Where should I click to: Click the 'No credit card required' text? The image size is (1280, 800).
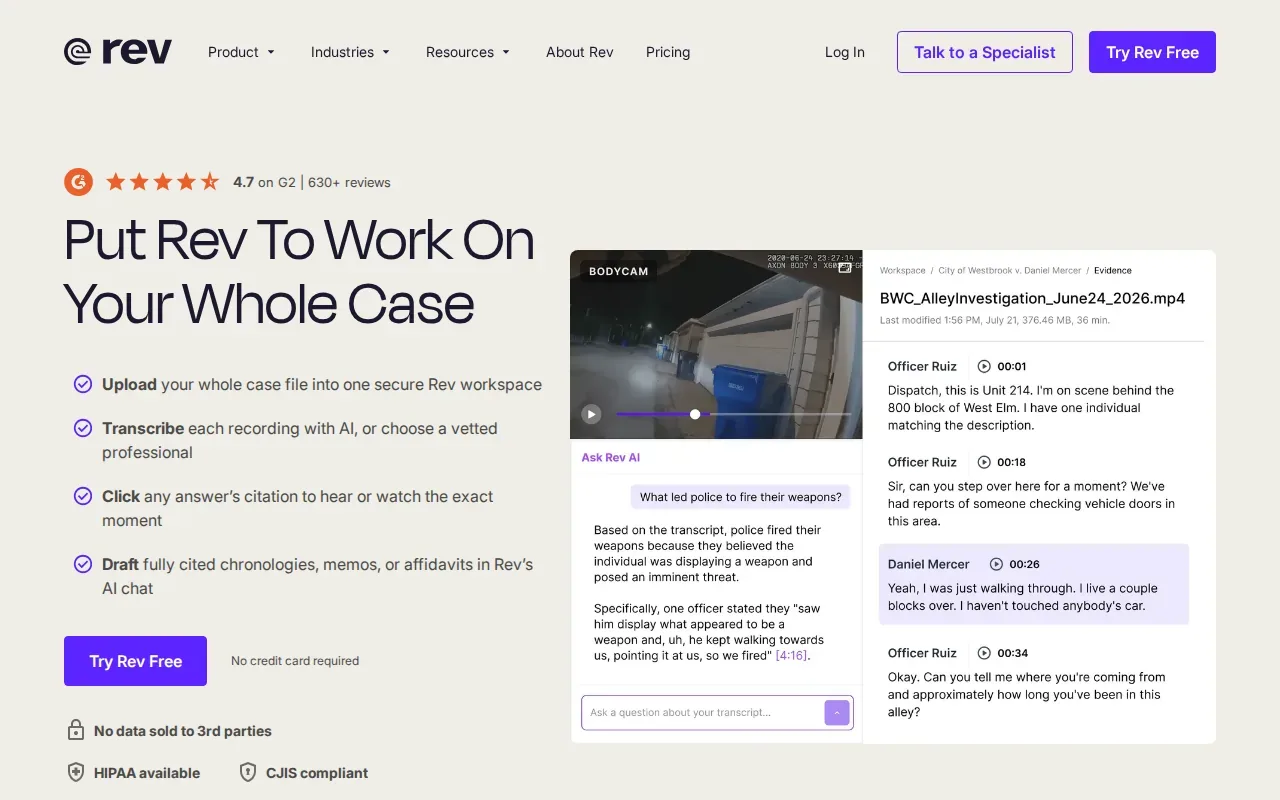click(x=295, y=661)
